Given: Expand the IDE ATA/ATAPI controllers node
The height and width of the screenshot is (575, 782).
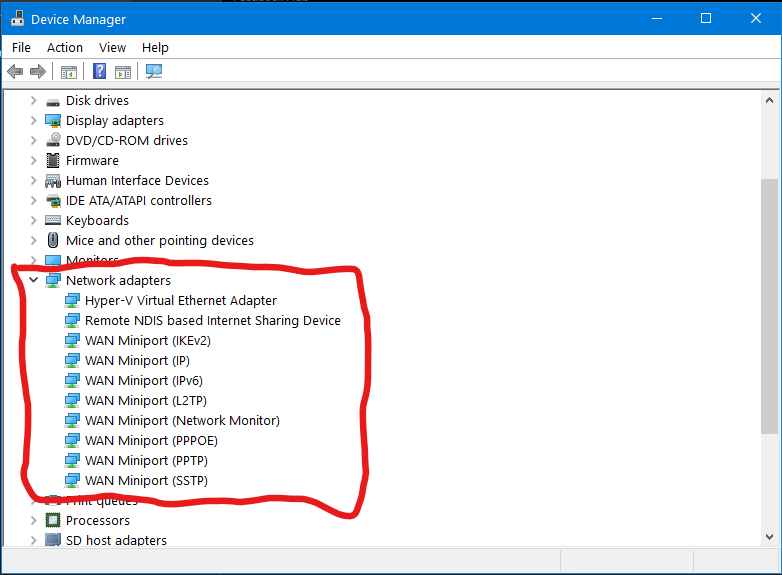Looking at the screenshot, I should pos(33,200).
